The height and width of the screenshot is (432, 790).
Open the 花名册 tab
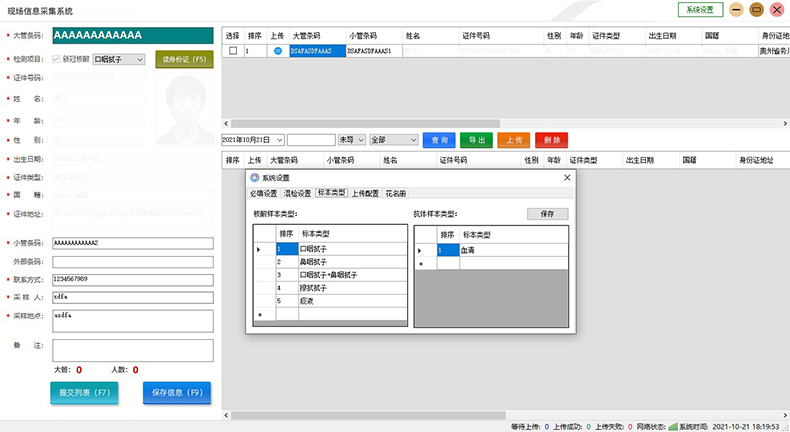tap(397, 193)
